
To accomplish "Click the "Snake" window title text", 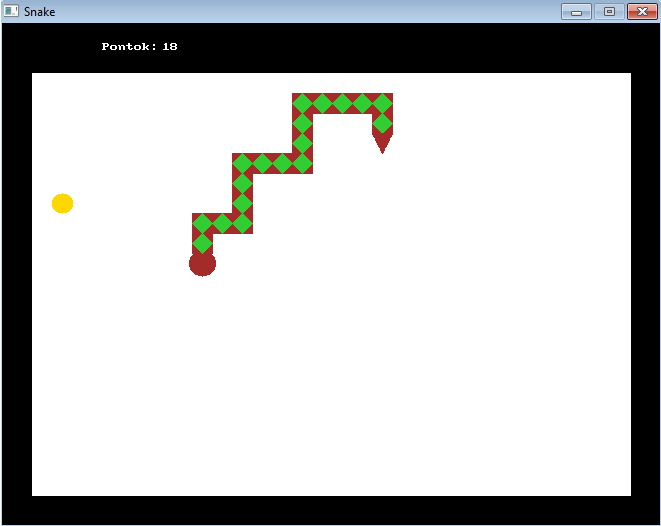I will 40,11.
